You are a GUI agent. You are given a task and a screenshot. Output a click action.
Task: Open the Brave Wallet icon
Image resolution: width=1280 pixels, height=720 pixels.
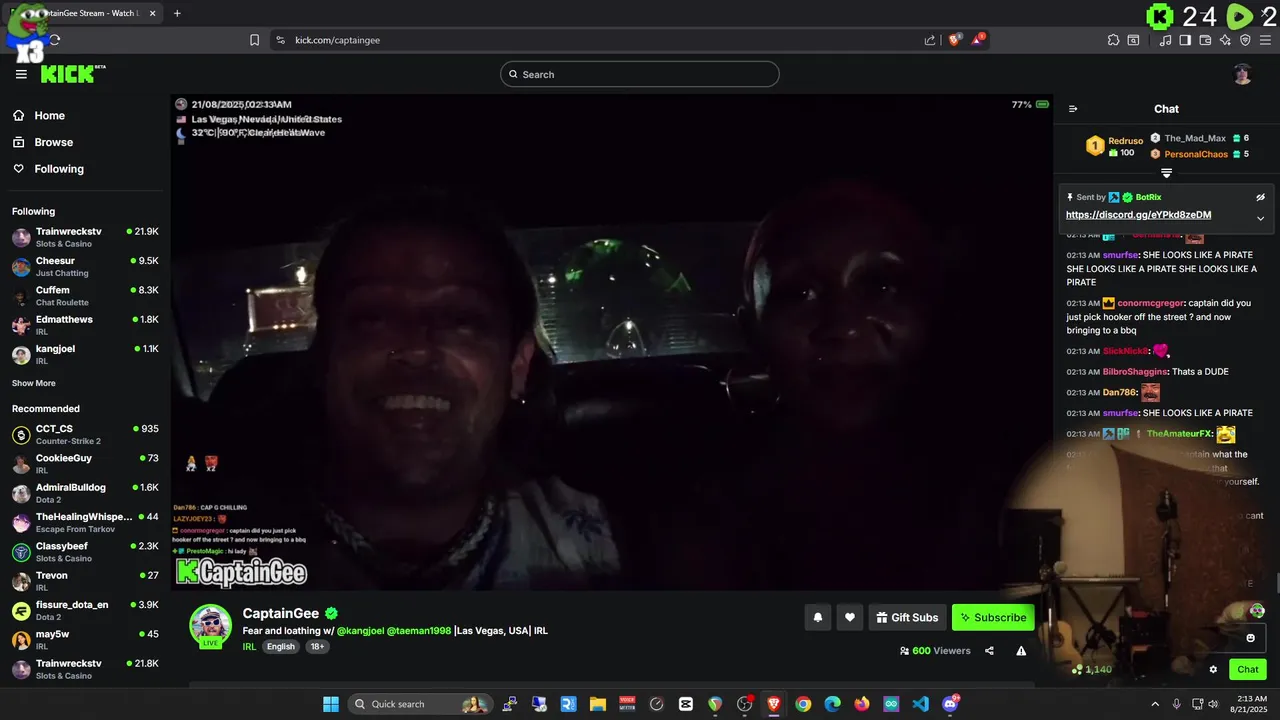coord(1205,40)
